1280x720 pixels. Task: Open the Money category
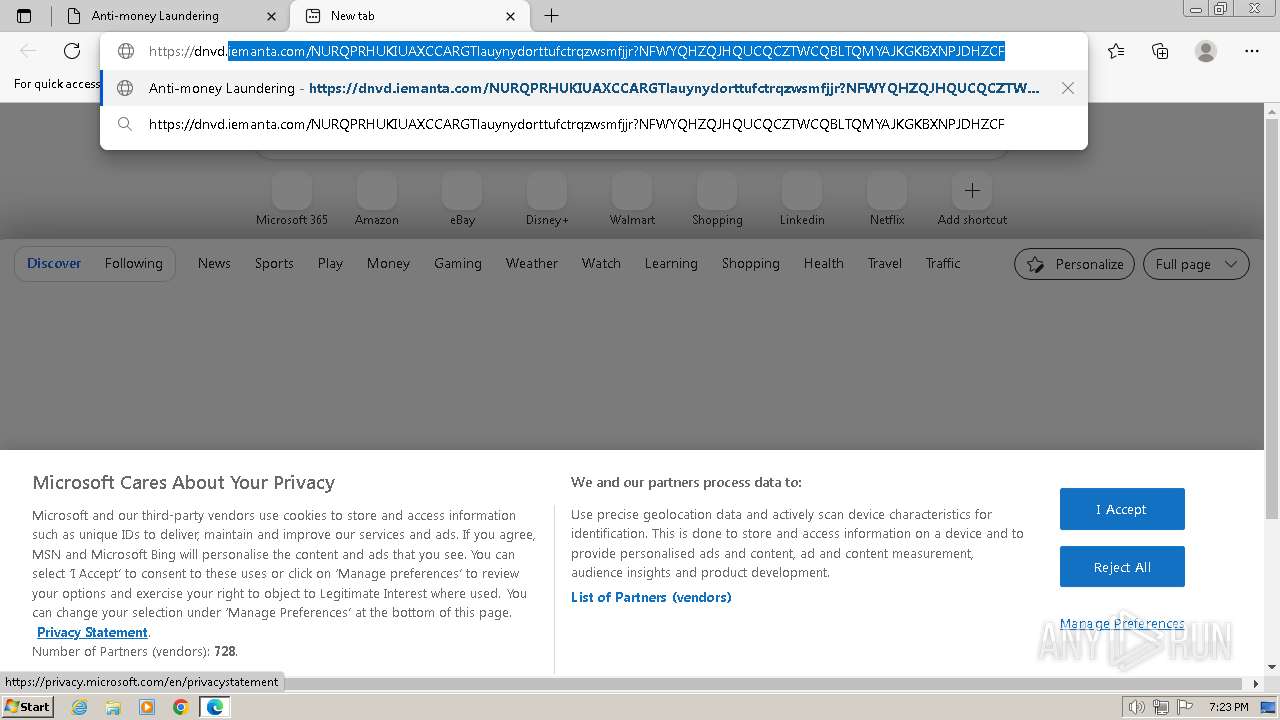click(388, 263)
